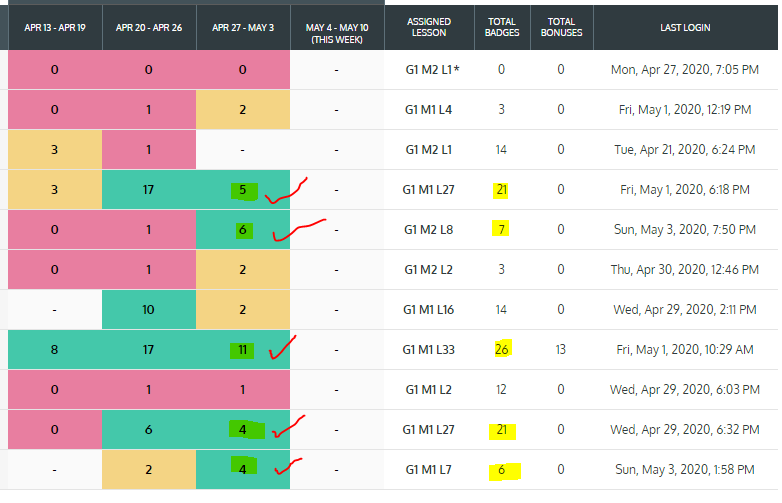782x503 pixels.
Task: Select assigned lesson G1 M2 L2 cell
Action: [428, 270]
